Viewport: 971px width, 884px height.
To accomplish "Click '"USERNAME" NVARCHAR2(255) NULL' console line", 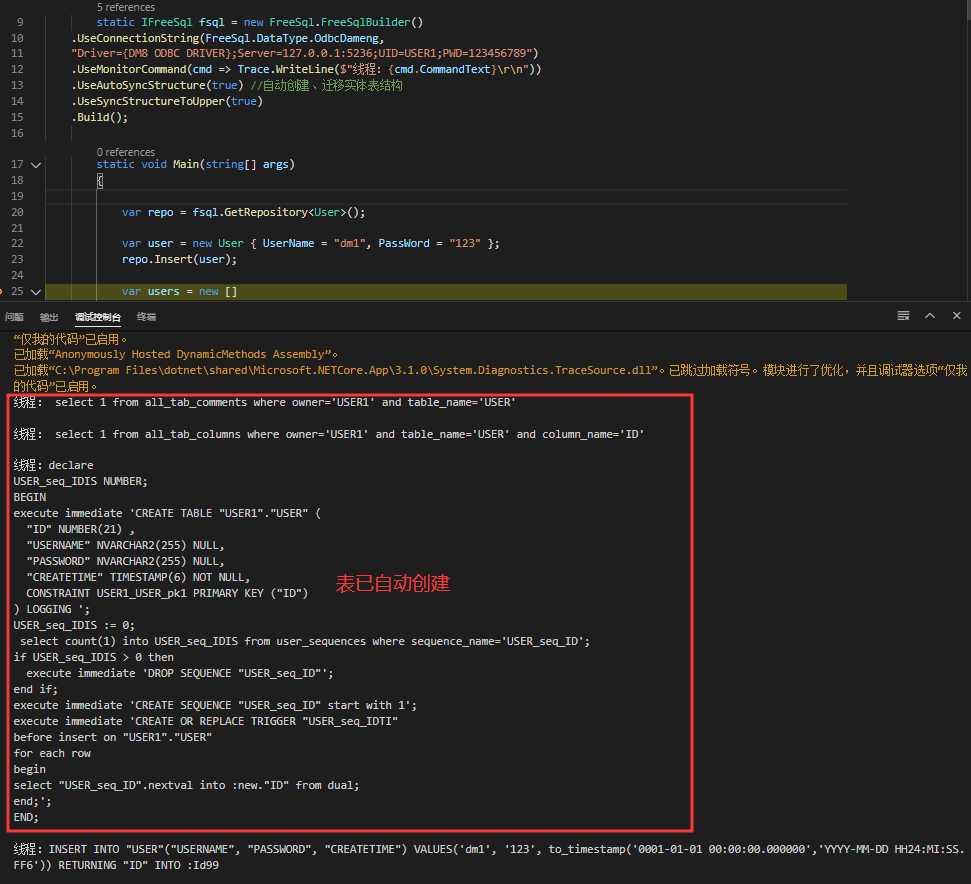I will click(x=125, y=546).
